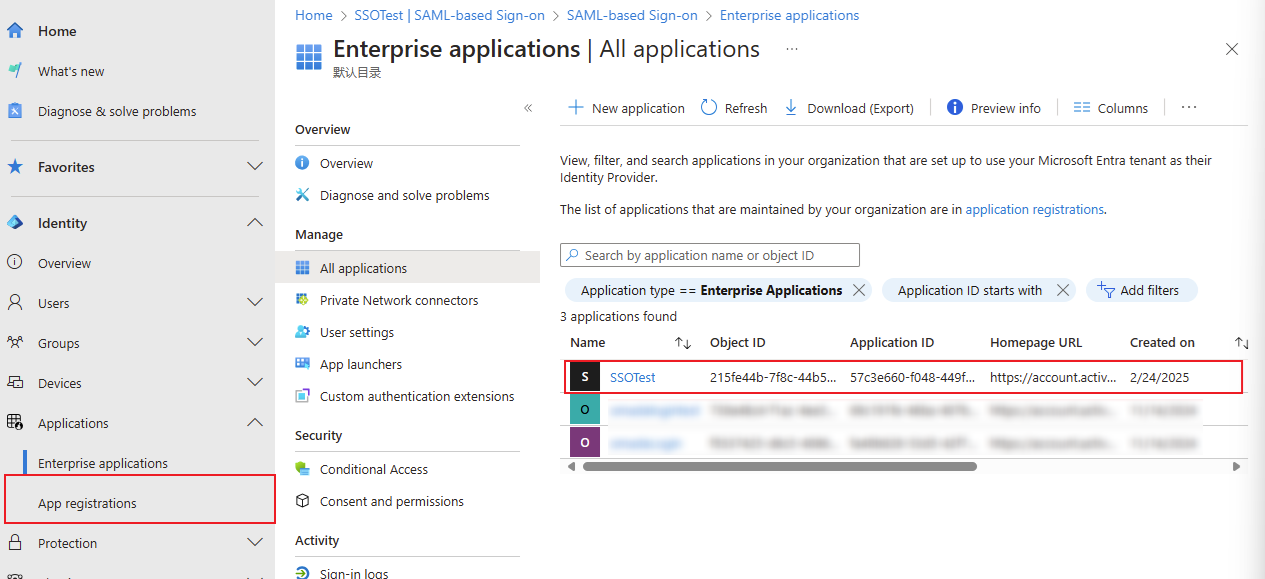Screen dimensions: 1265x579
Task: Collapse the Applications section chevron
Action: 255,423
